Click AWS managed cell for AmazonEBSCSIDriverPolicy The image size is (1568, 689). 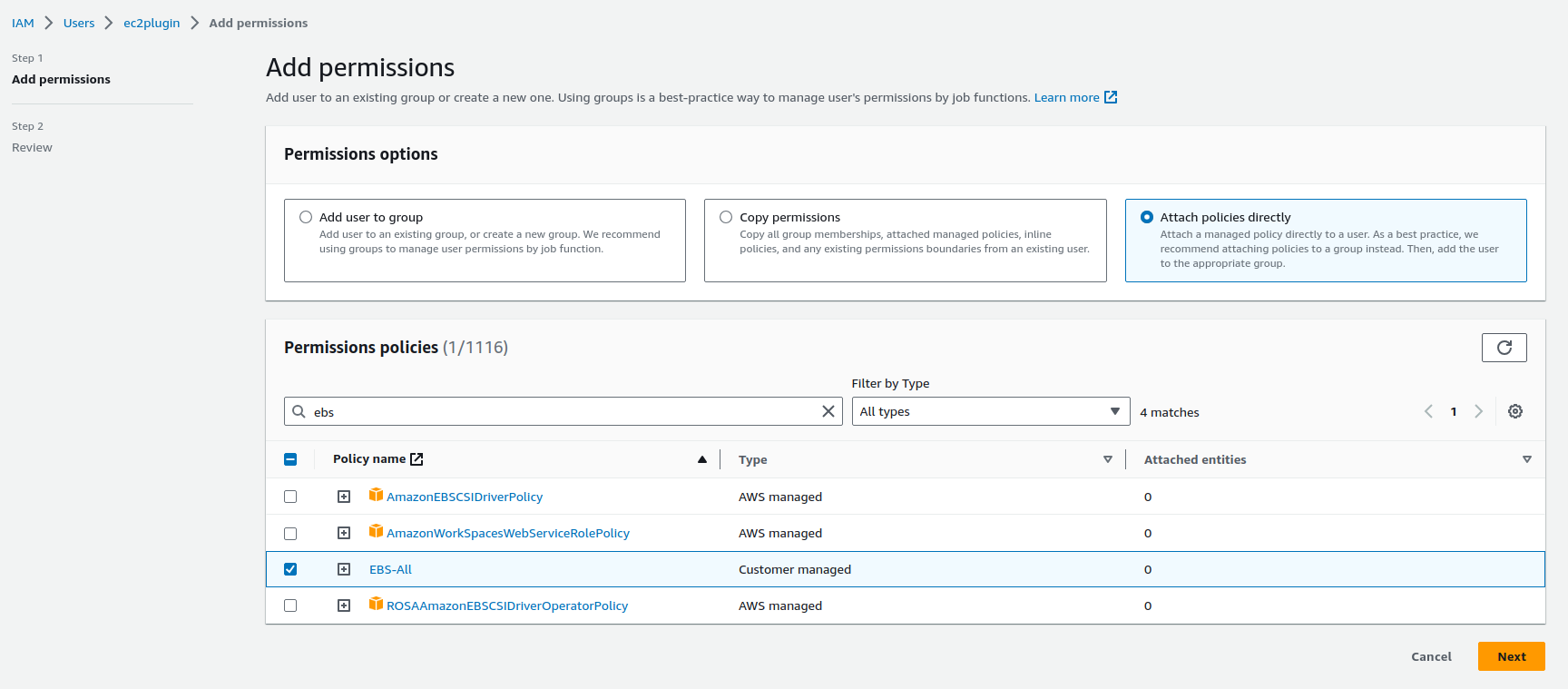(x=780, y=497)
